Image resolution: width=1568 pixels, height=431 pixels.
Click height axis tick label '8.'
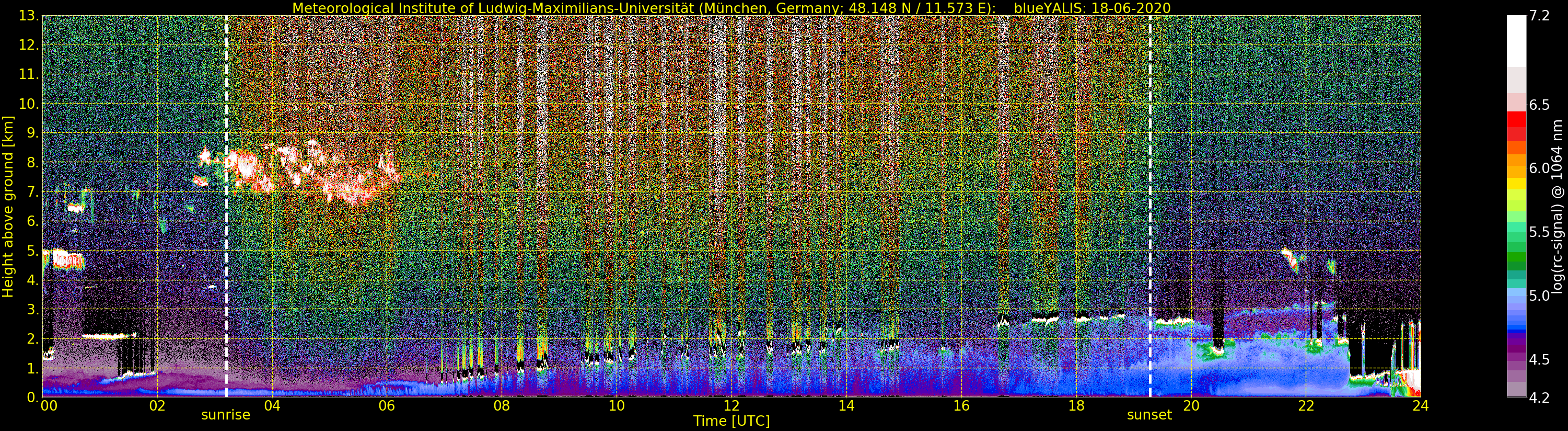point(33,162)
